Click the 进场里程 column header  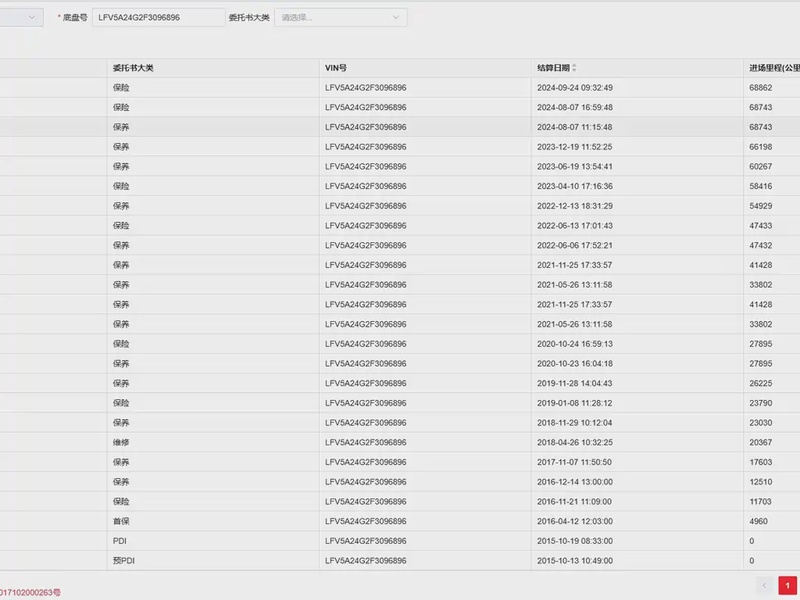pos(774,68)
